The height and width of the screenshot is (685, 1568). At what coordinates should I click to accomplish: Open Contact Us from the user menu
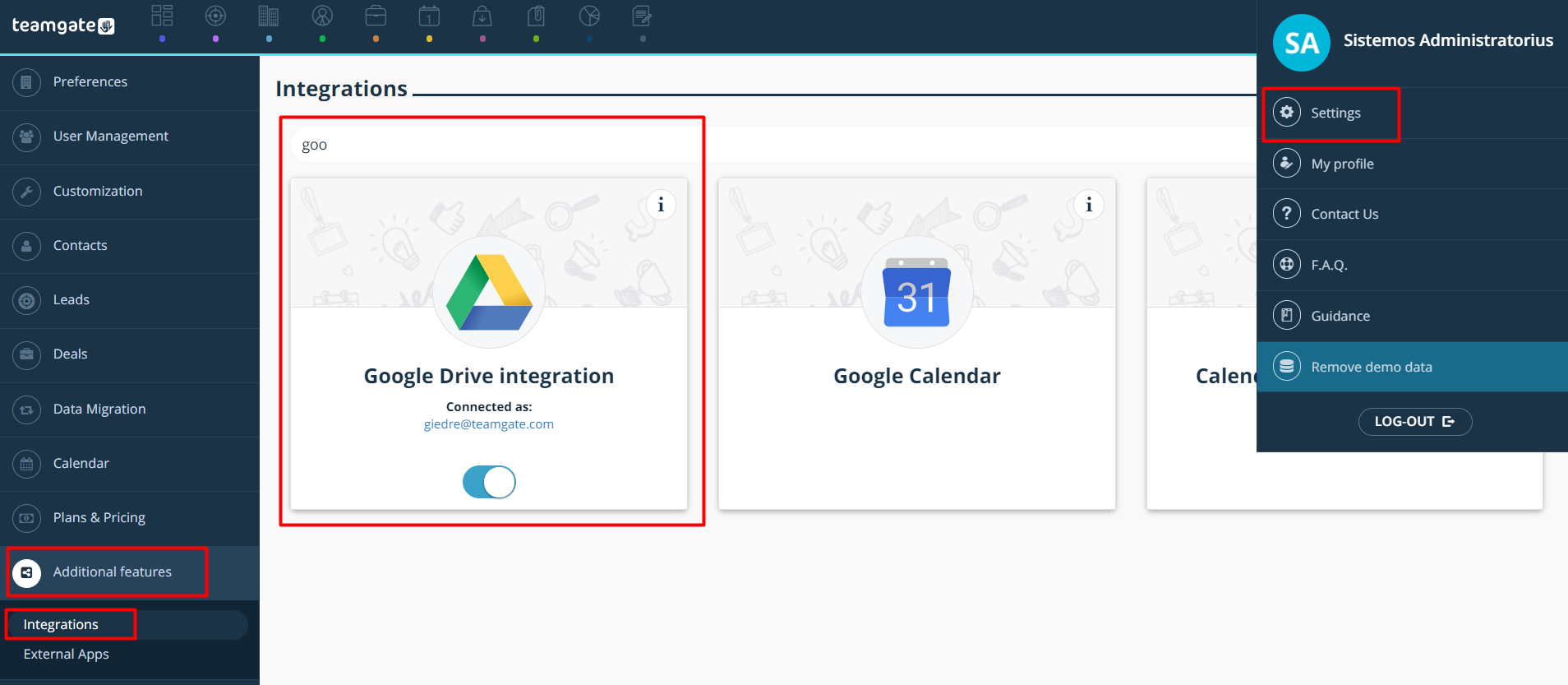pos(1412,214)
